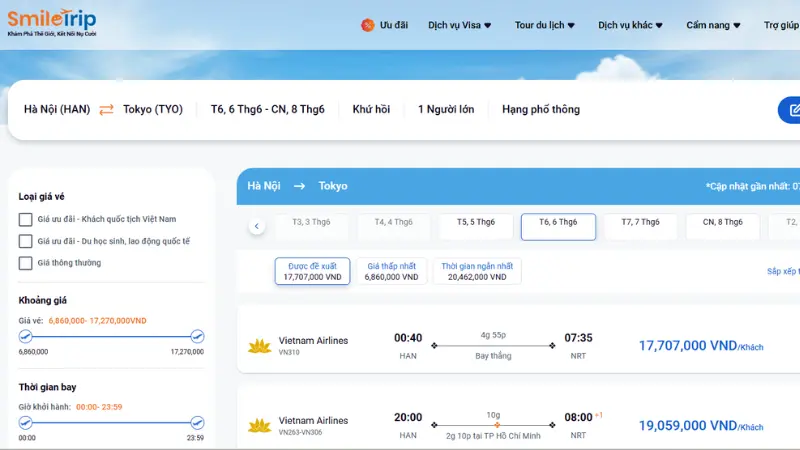Click the Ưu đãi promotion badge icon

coord(367,25)
